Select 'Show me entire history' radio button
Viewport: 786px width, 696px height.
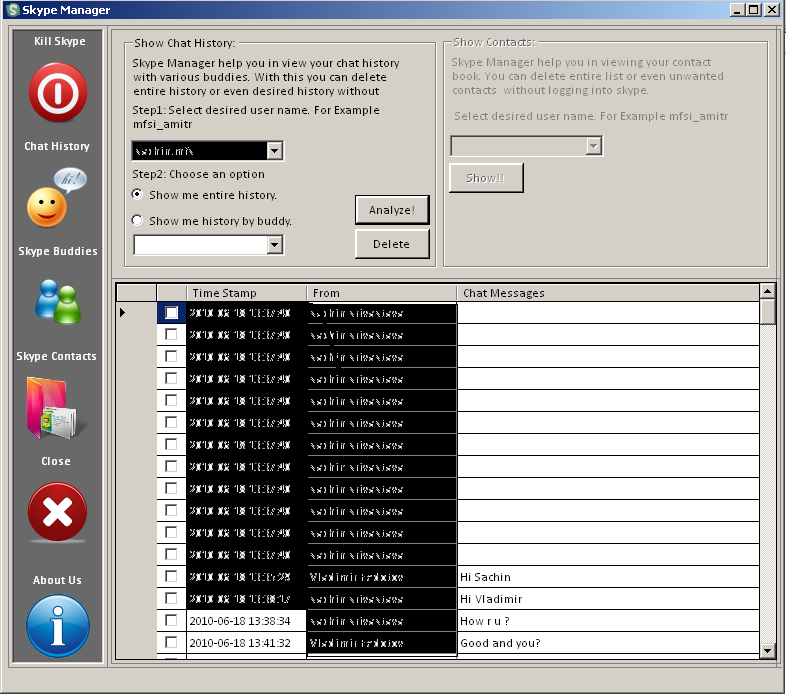point(137,195)
